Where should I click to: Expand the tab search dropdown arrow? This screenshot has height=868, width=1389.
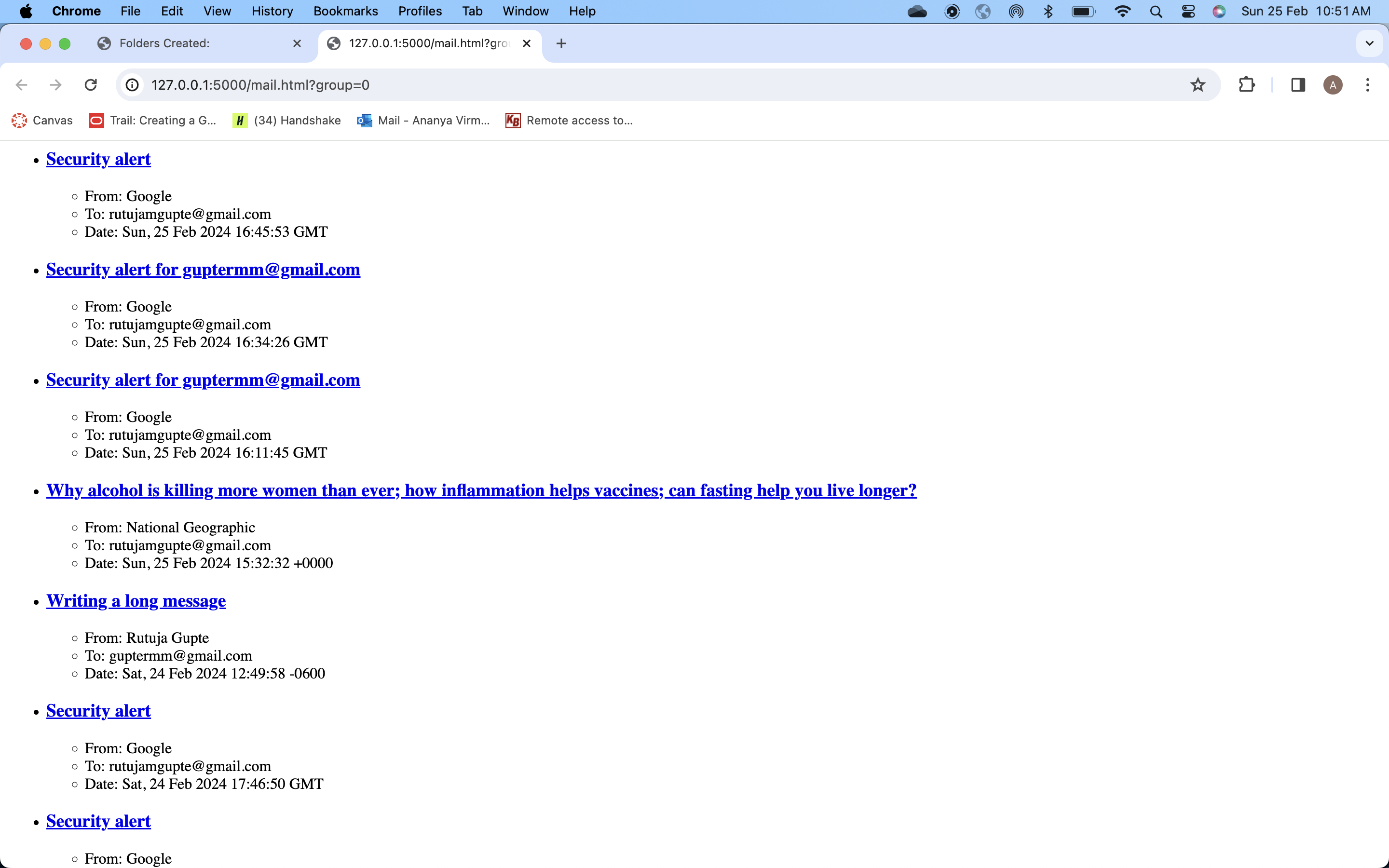pos(1370,43)
